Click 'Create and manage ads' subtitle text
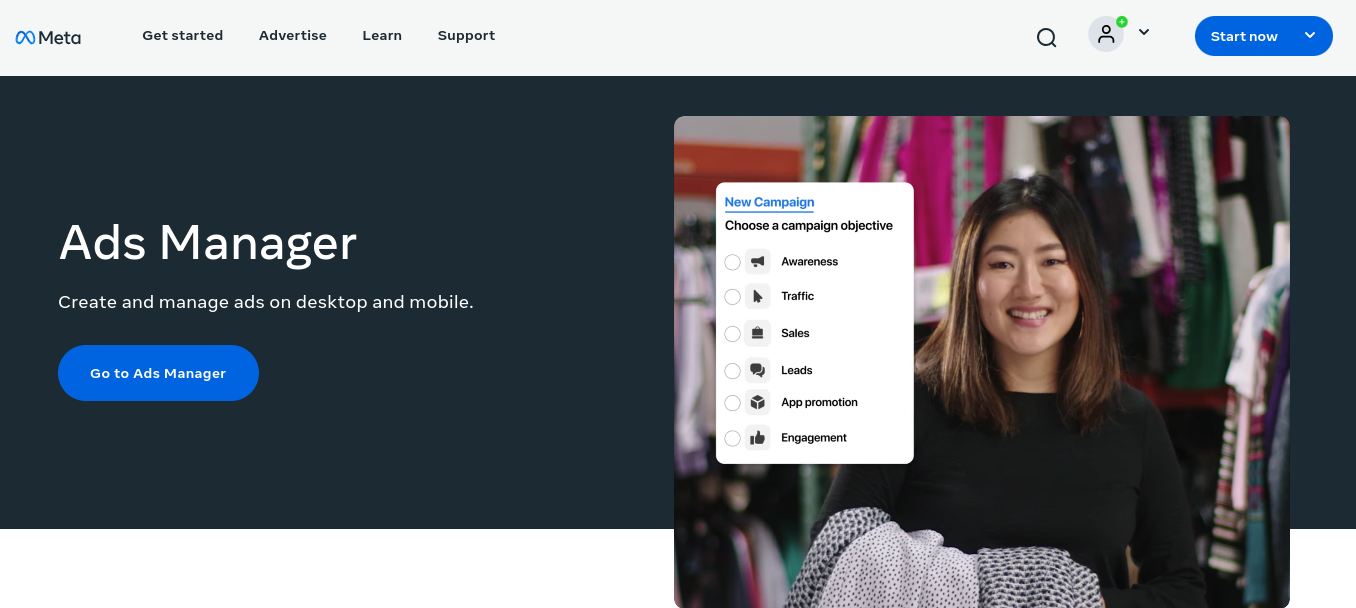Viewport: 1356px width, 608px height. coord(265,302)
